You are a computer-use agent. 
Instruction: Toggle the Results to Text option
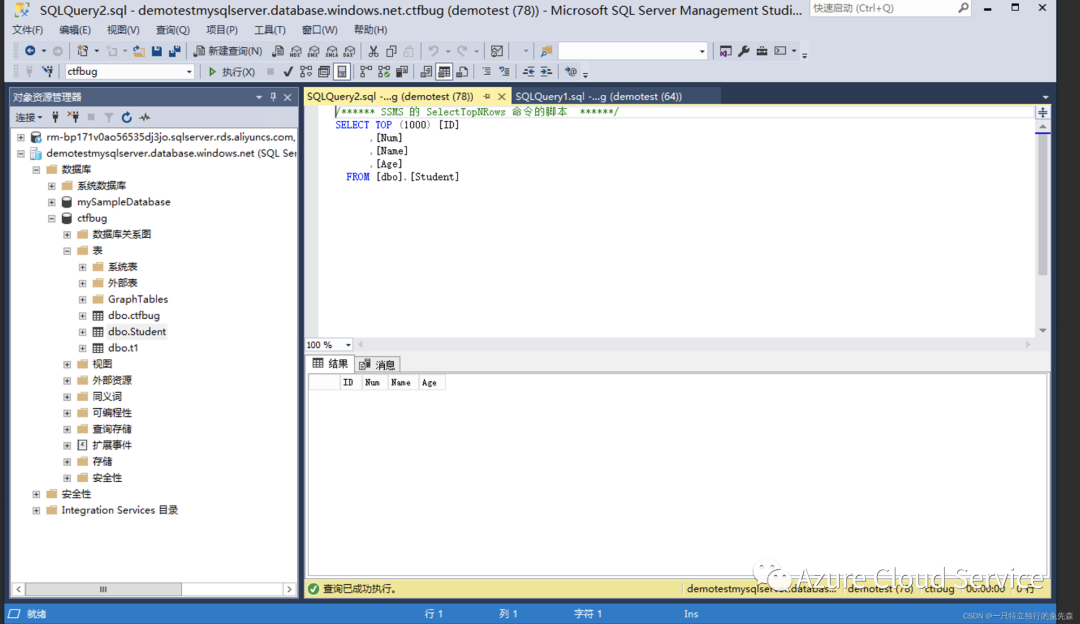pyautogui.click(x=426, y=72)
